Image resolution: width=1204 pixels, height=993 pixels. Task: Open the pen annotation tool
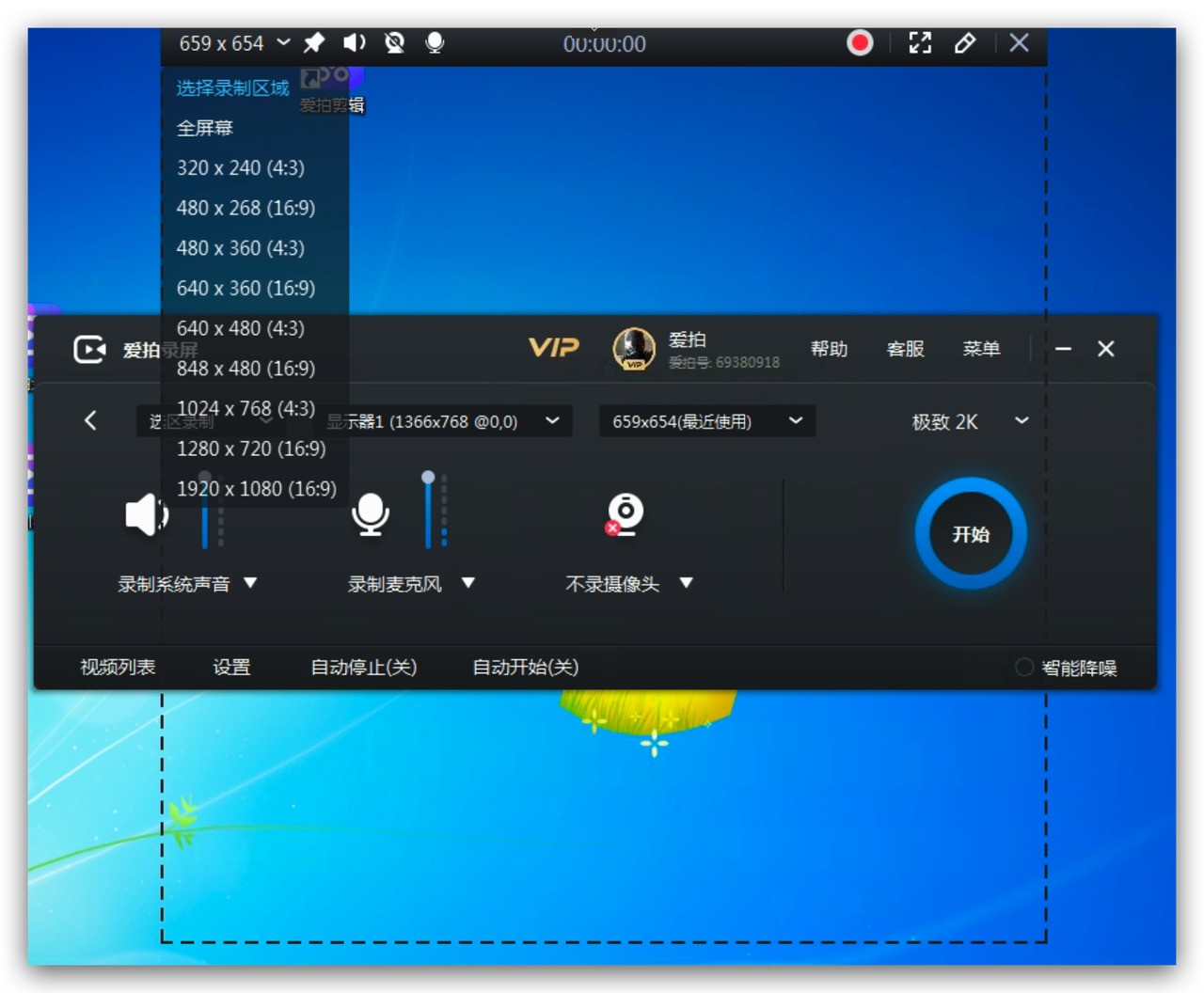click(965, 43)
